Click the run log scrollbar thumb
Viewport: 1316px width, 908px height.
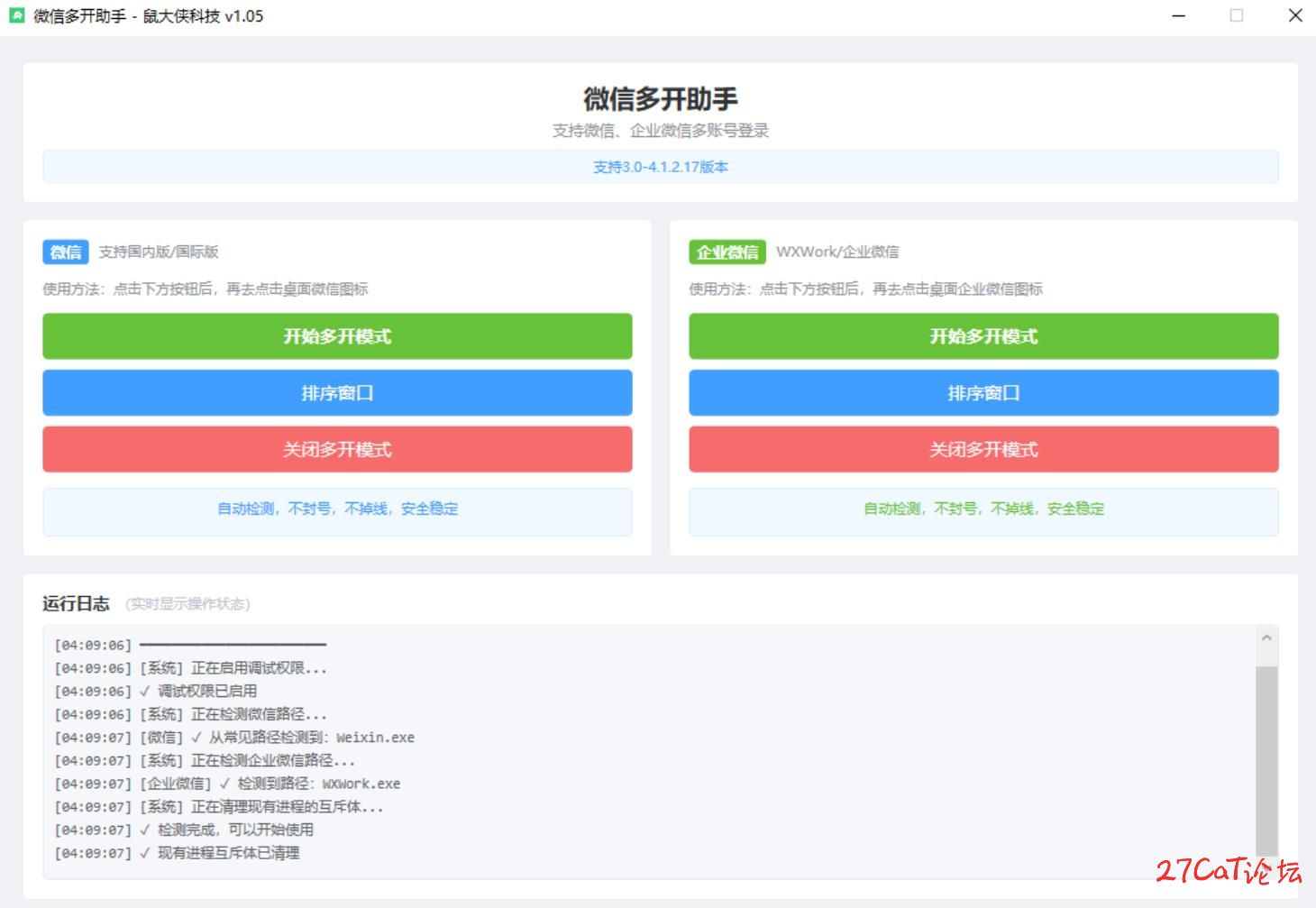1266,759
